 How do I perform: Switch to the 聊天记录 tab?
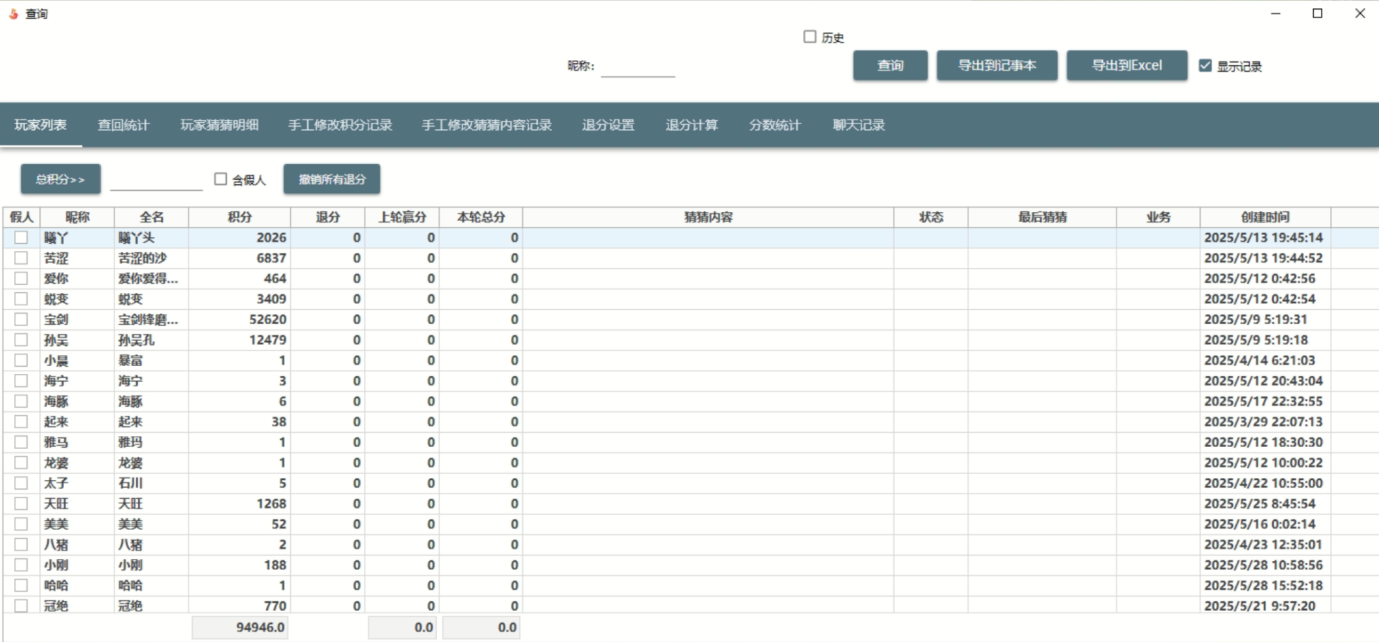coord(858,125)
